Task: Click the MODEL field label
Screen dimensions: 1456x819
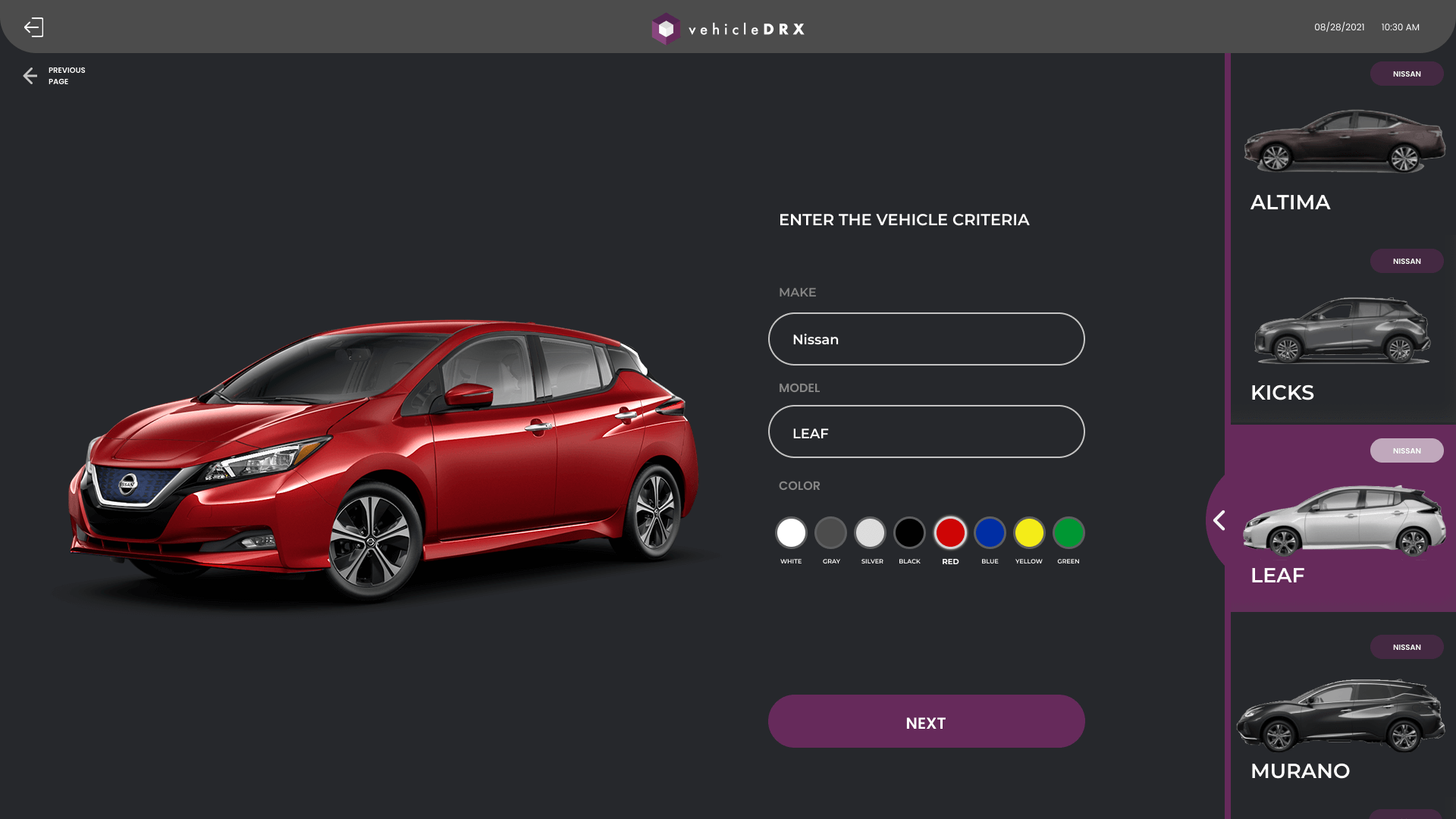Action: click(799, 388)
